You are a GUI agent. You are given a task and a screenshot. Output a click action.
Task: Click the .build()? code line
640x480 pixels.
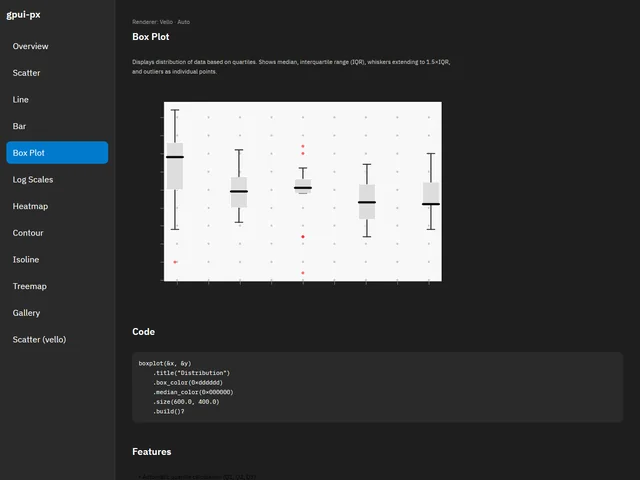[169, 411]
